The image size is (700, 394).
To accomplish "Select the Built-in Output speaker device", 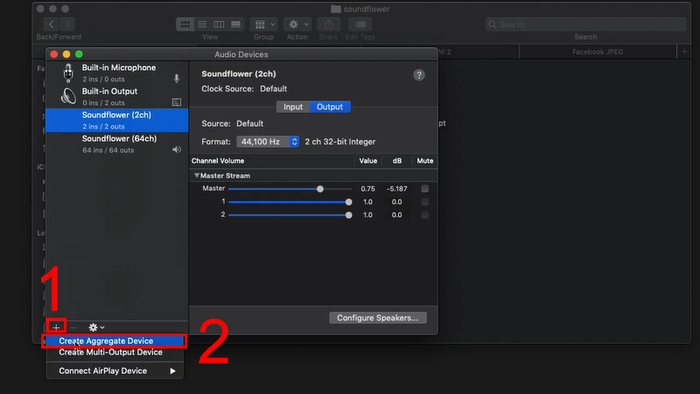I will [x=117, y=97].
